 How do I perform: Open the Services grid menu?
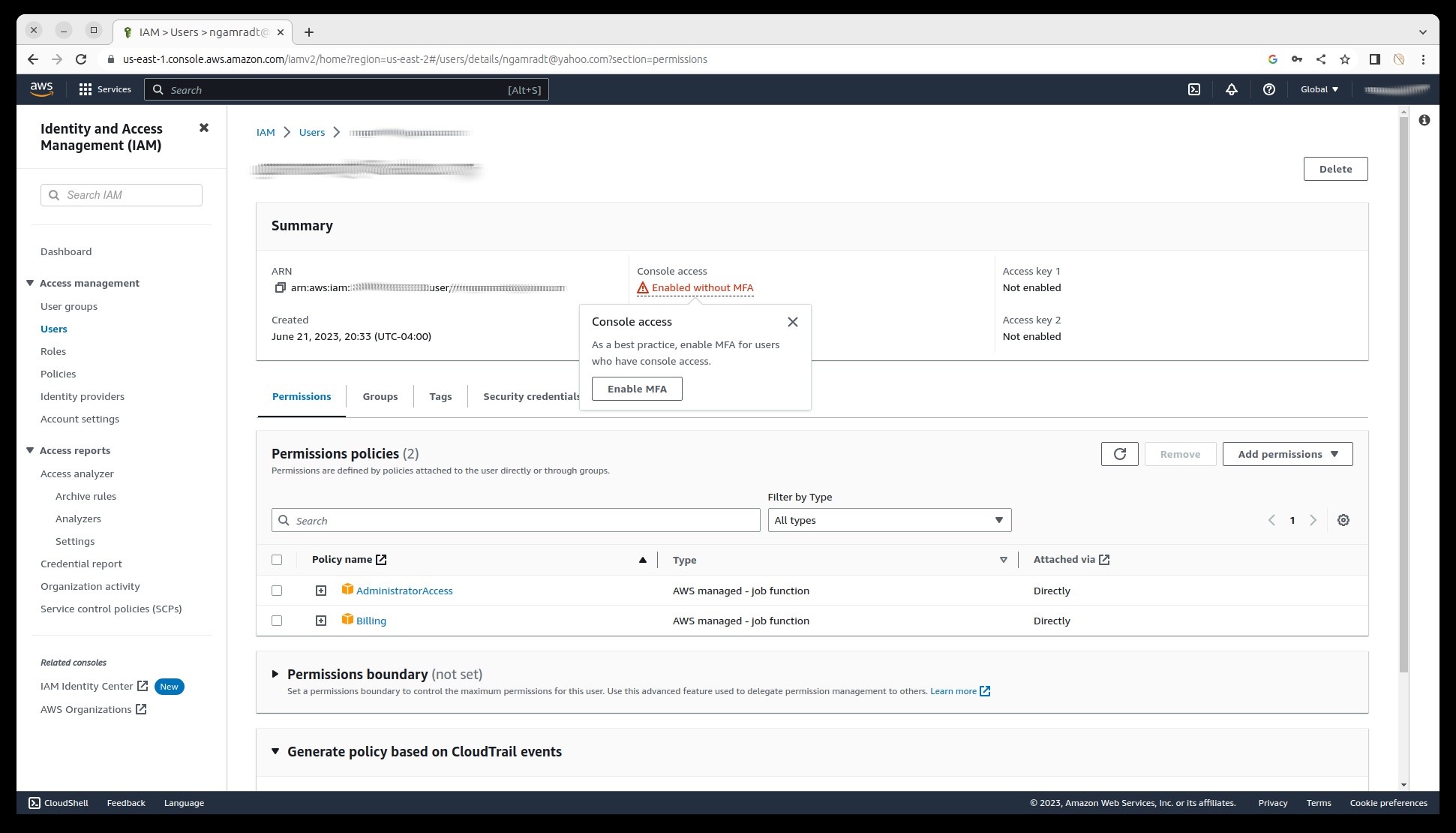point(105,89)
